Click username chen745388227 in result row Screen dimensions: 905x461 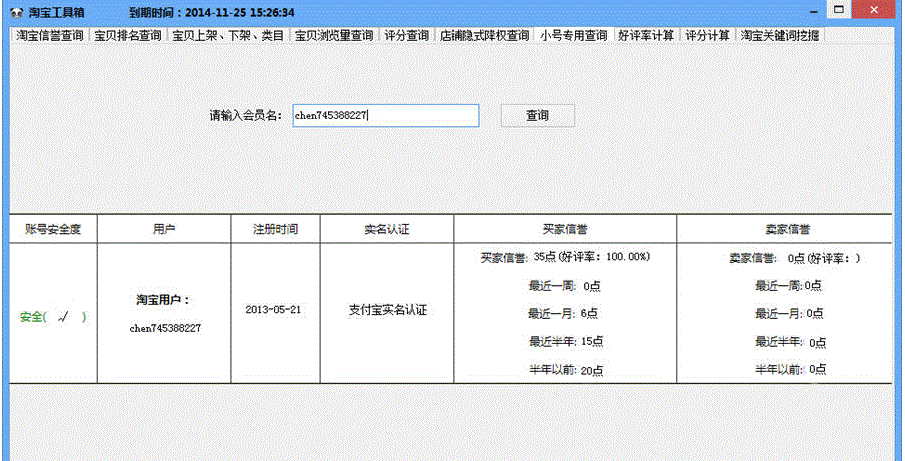pyautogui.click(x=165, y=328)
